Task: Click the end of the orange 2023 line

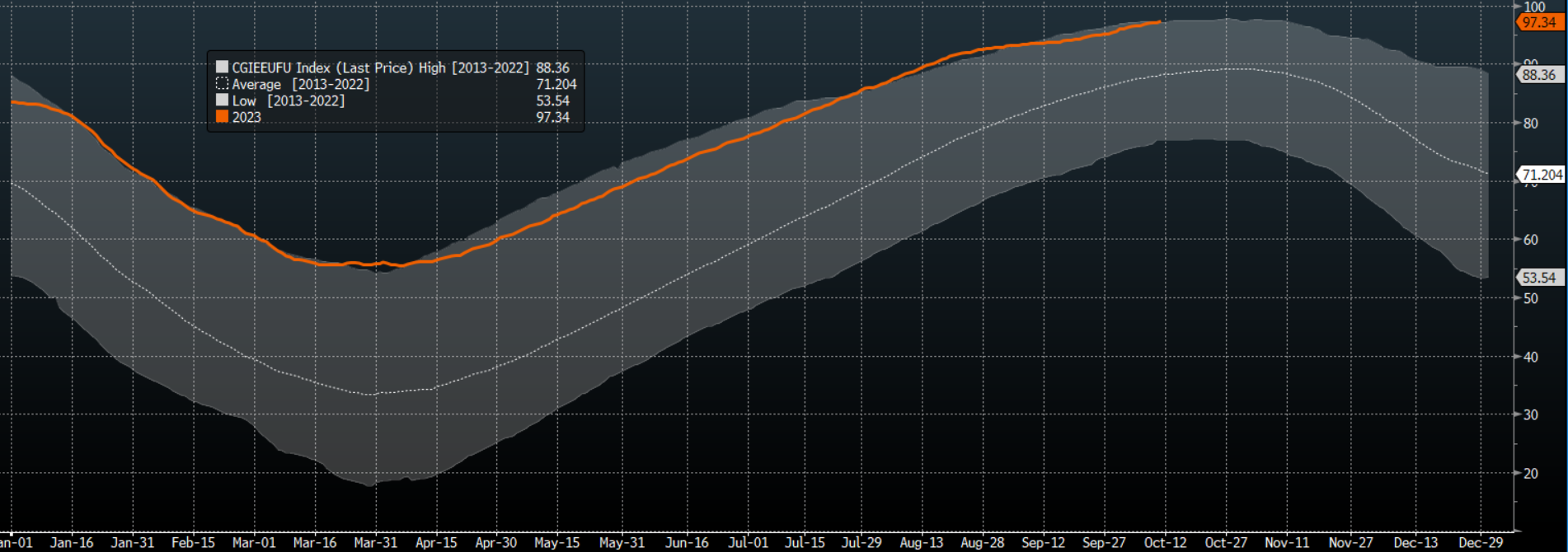Action: 1160,22
